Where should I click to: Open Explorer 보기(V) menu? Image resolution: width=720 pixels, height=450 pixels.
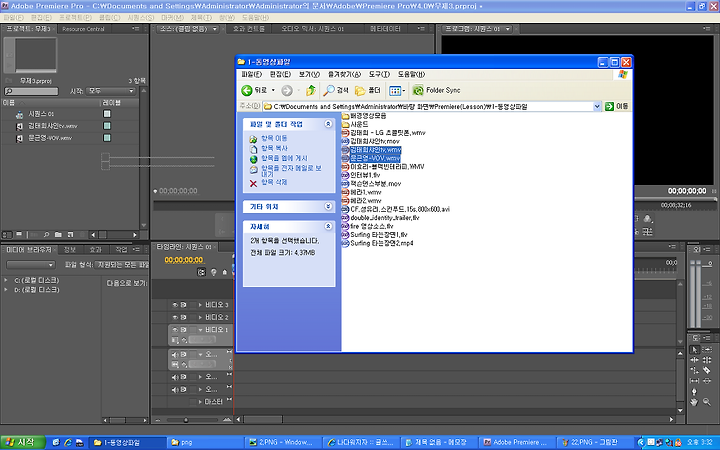[x=309, y=74]
